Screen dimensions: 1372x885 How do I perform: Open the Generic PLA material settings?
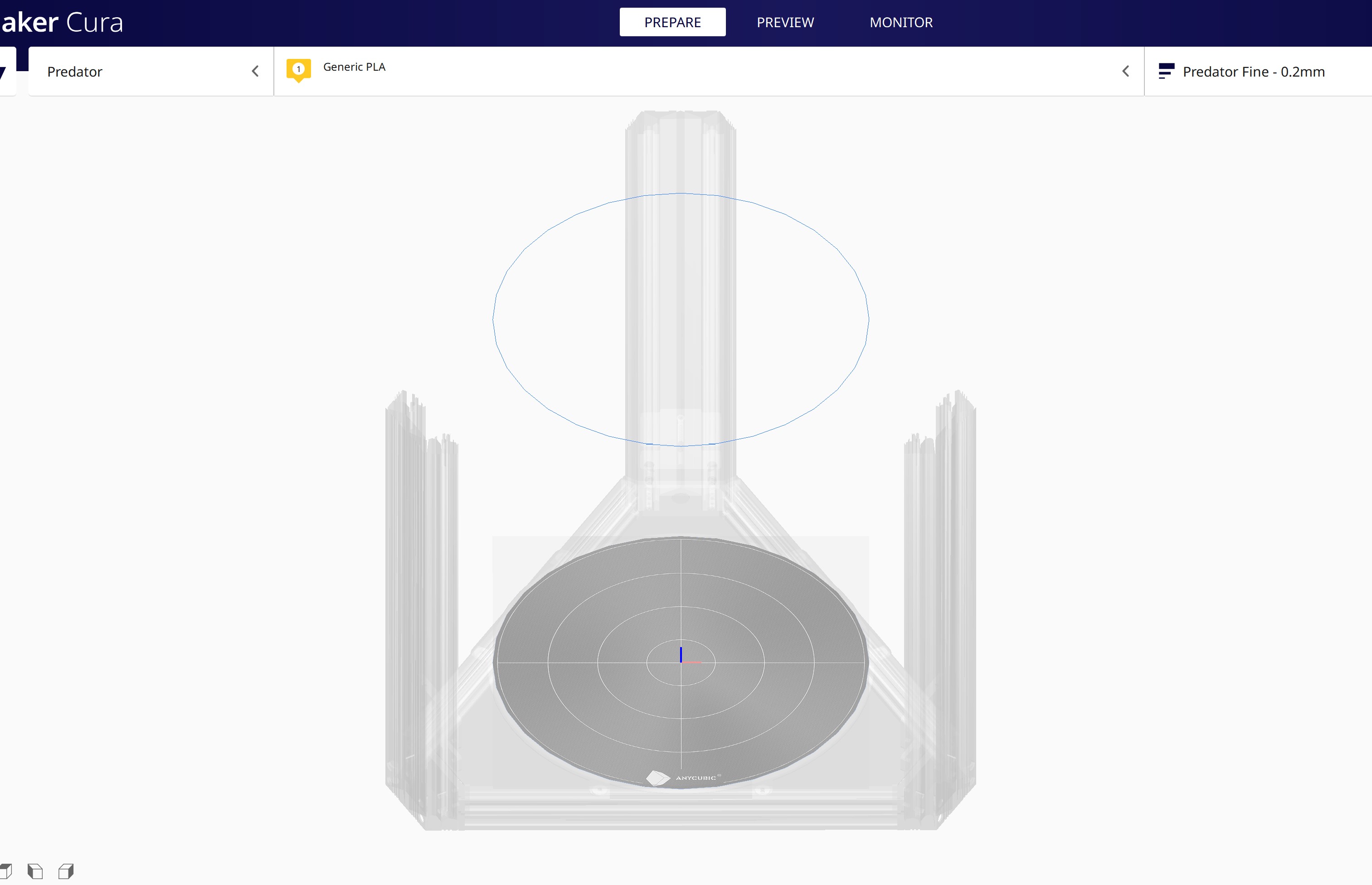click(708, 71)
